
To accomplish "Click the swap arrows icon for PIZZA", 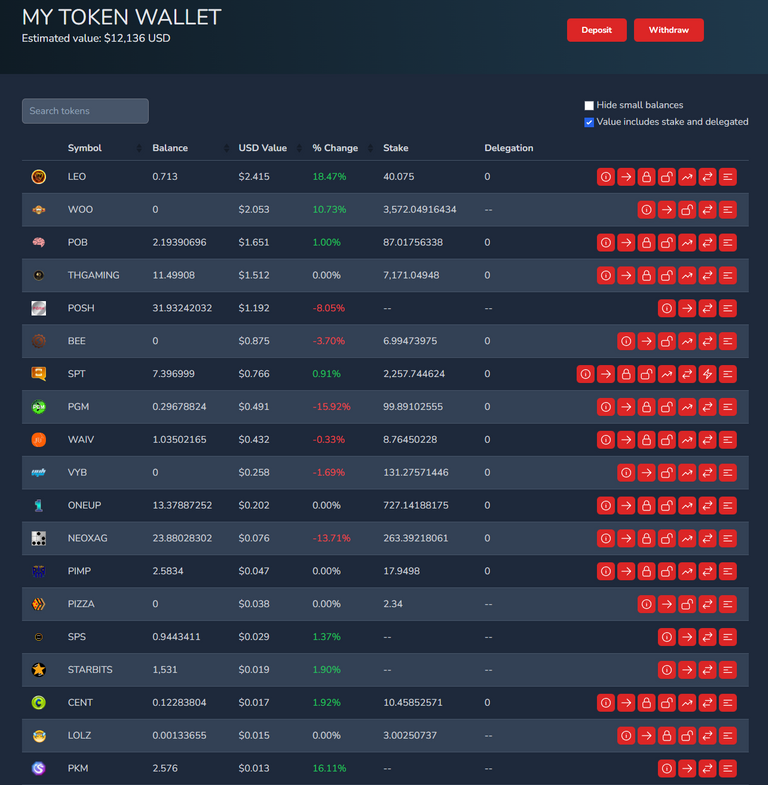I will [707, 604].
